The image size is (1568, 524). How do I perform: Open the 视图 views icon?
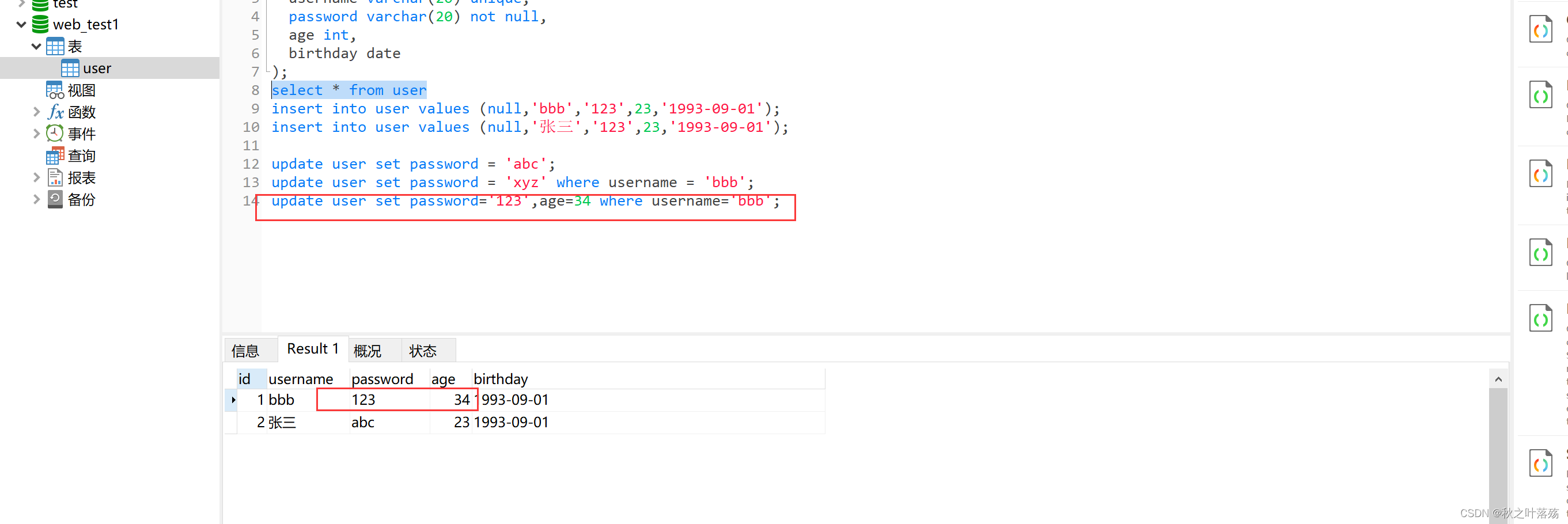(55, 90)
